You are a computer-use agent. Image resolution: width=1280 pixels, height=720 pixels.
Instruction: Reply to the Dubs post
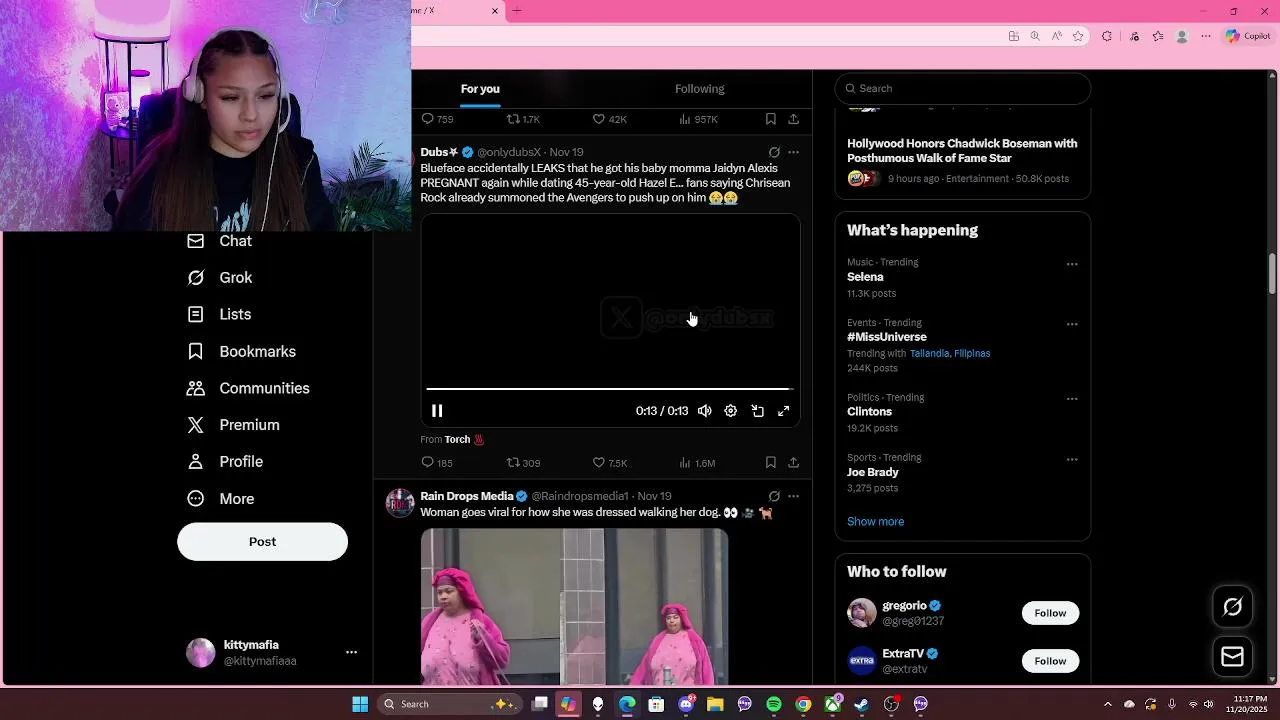(437, 463)
